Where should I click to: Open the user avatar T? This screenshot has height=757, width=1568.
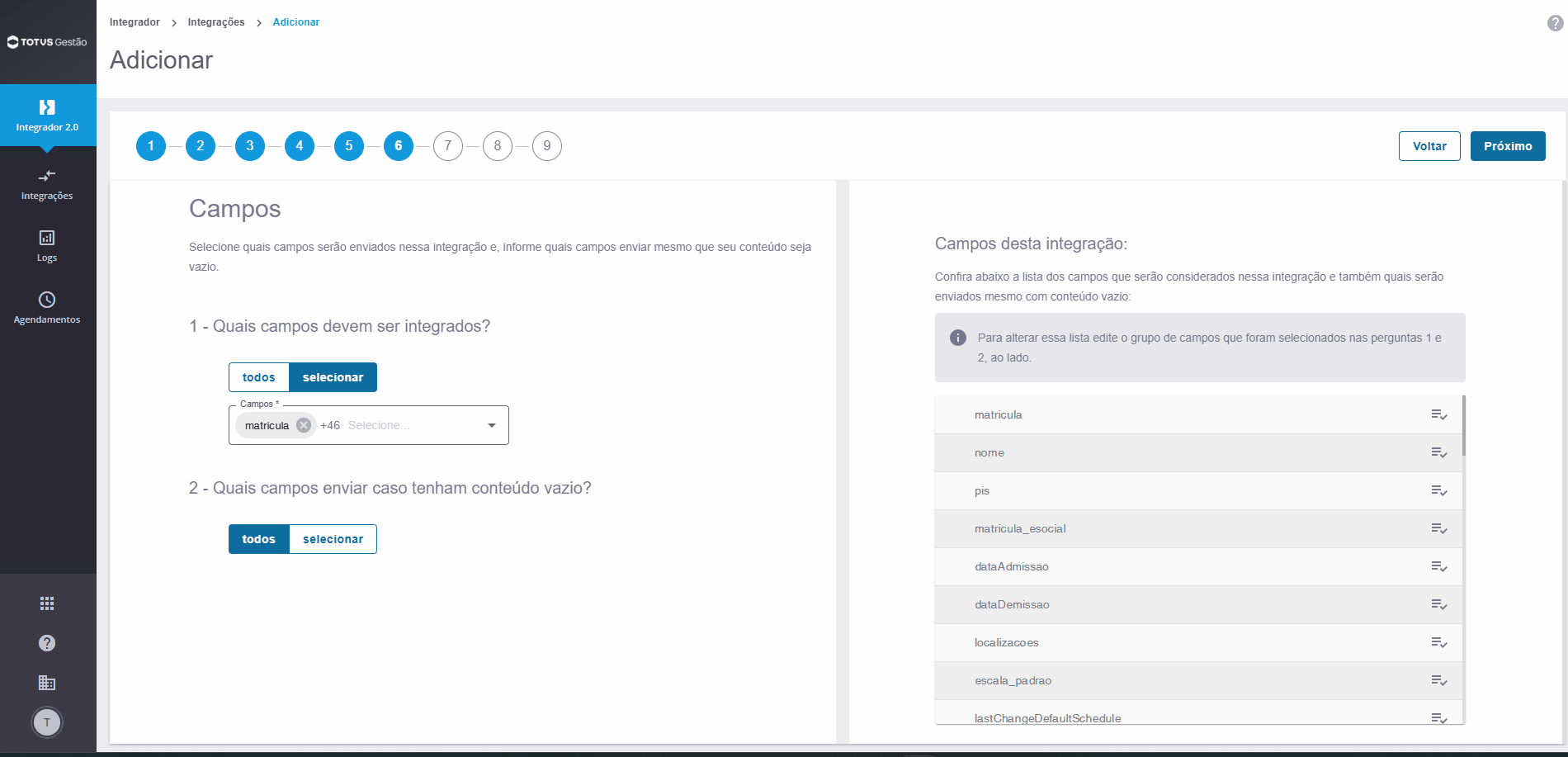pos(47,722)
